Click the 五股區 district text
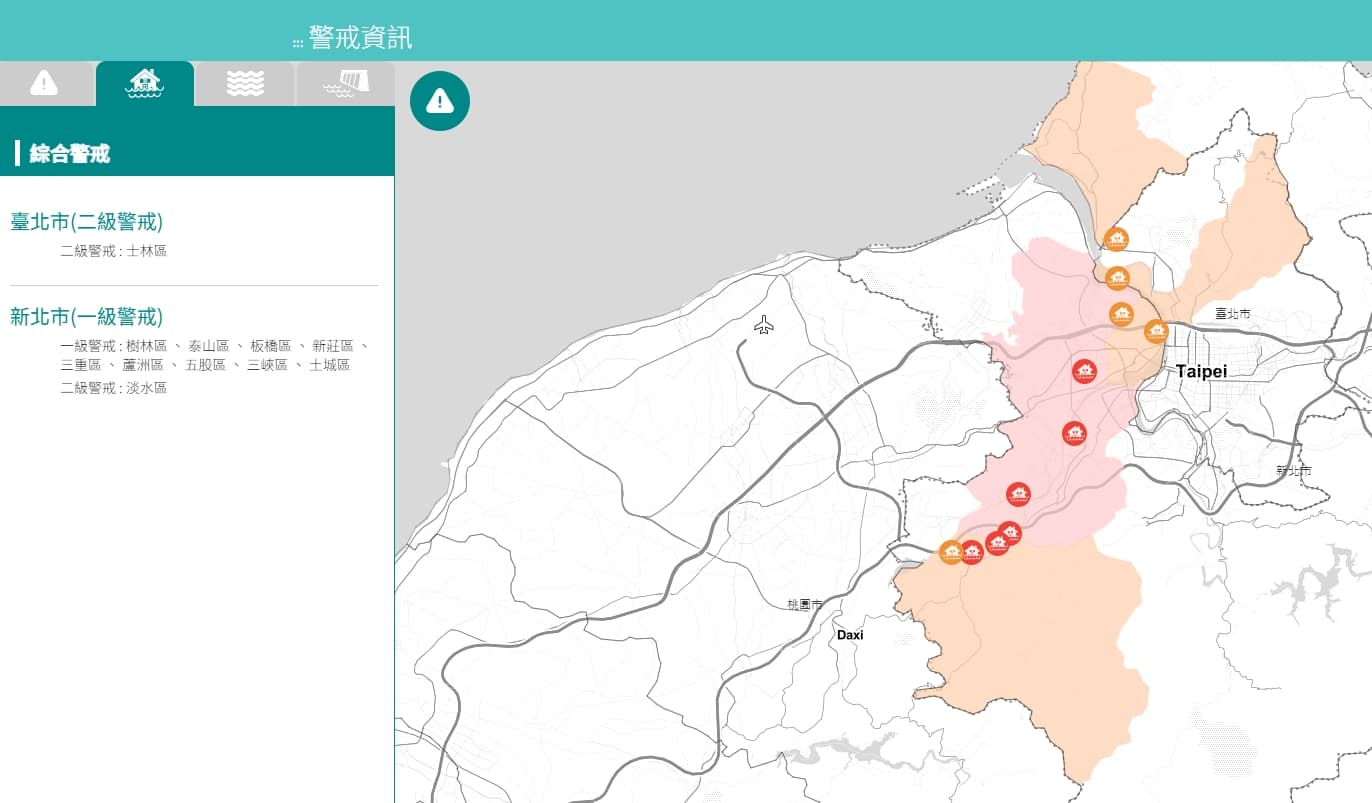Screen dimensions: 1372x803 coord(205,366)
